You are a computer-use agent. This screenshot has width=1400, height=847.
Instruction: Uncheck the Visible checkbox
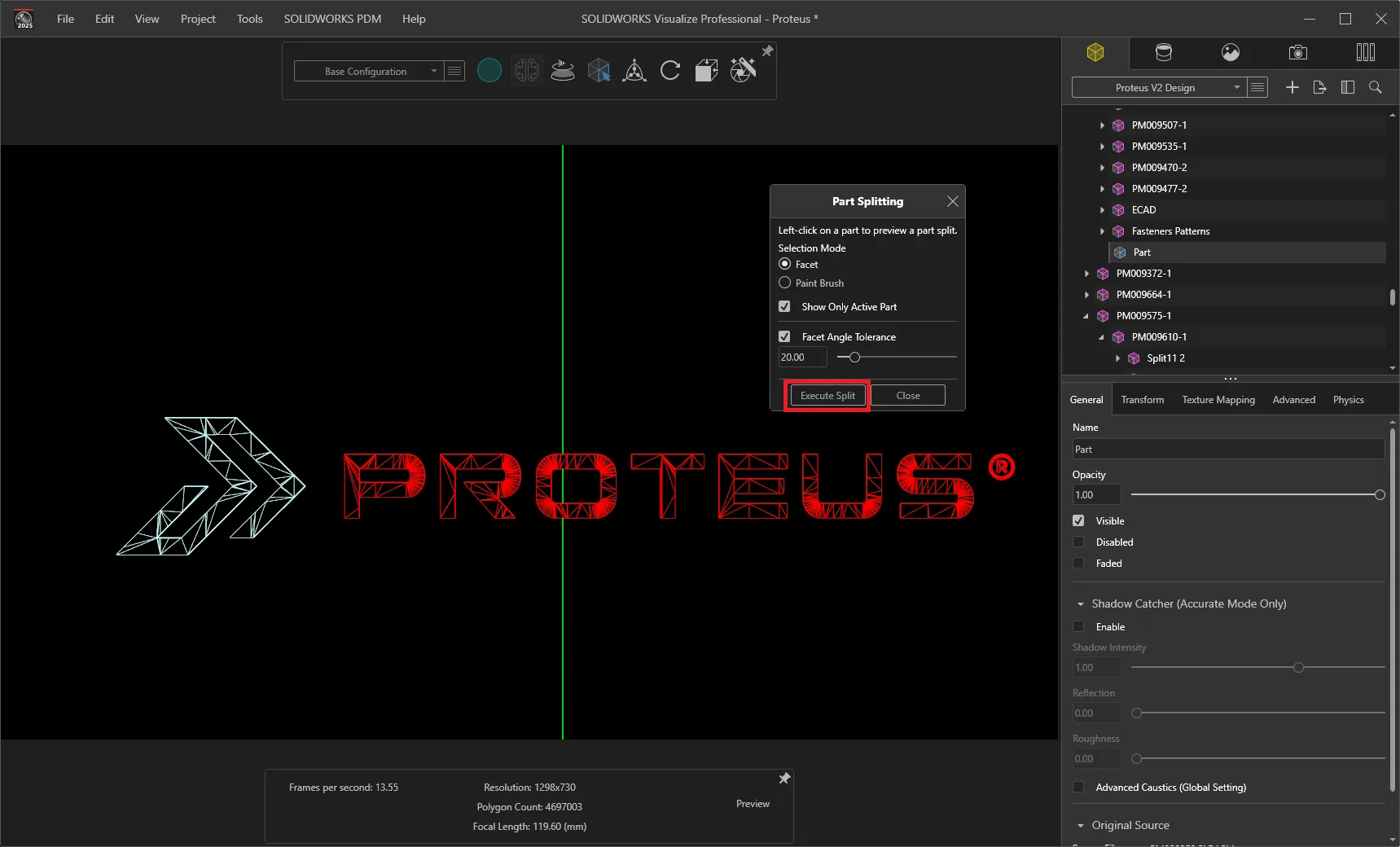click(1078, 520)
